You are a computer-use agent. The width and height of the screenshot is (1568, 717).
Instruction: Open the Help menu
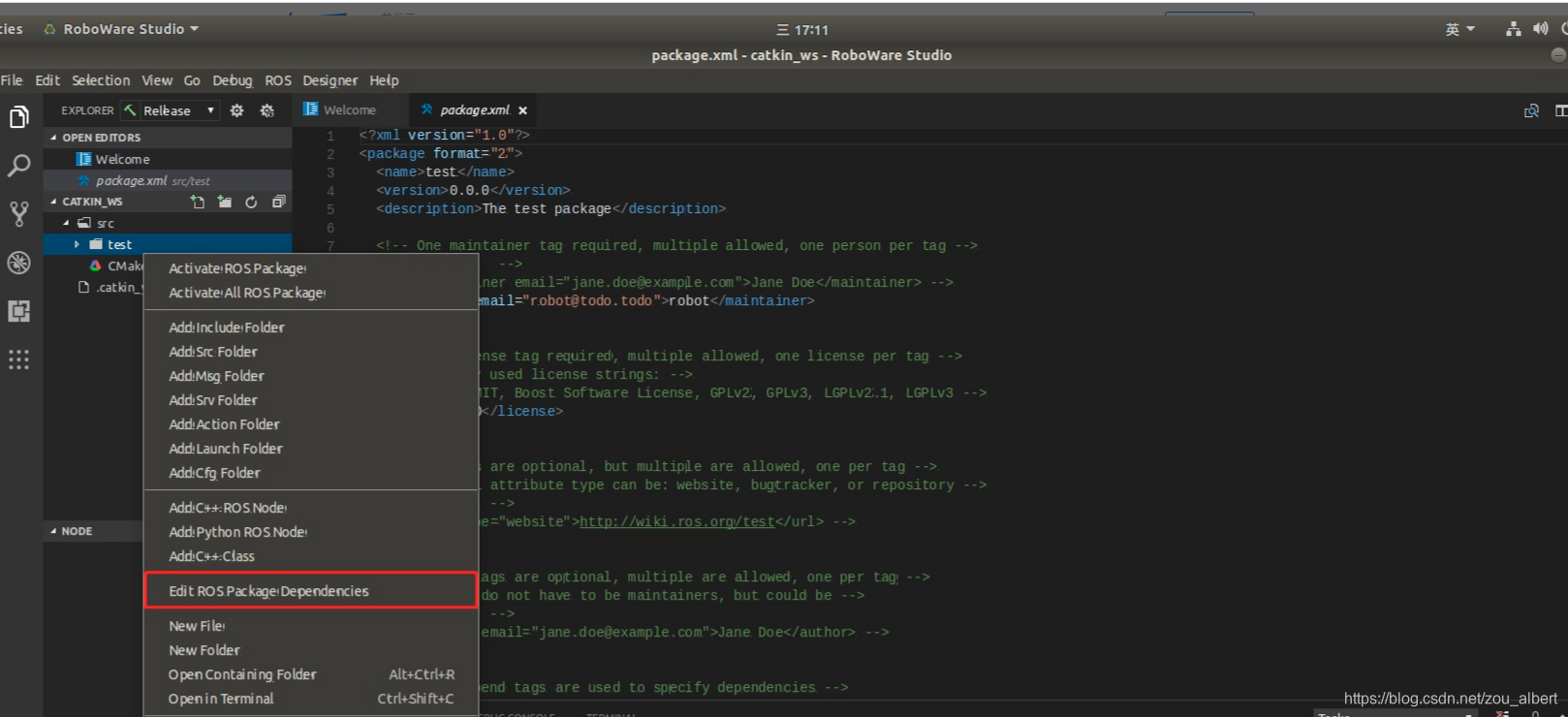384,80
